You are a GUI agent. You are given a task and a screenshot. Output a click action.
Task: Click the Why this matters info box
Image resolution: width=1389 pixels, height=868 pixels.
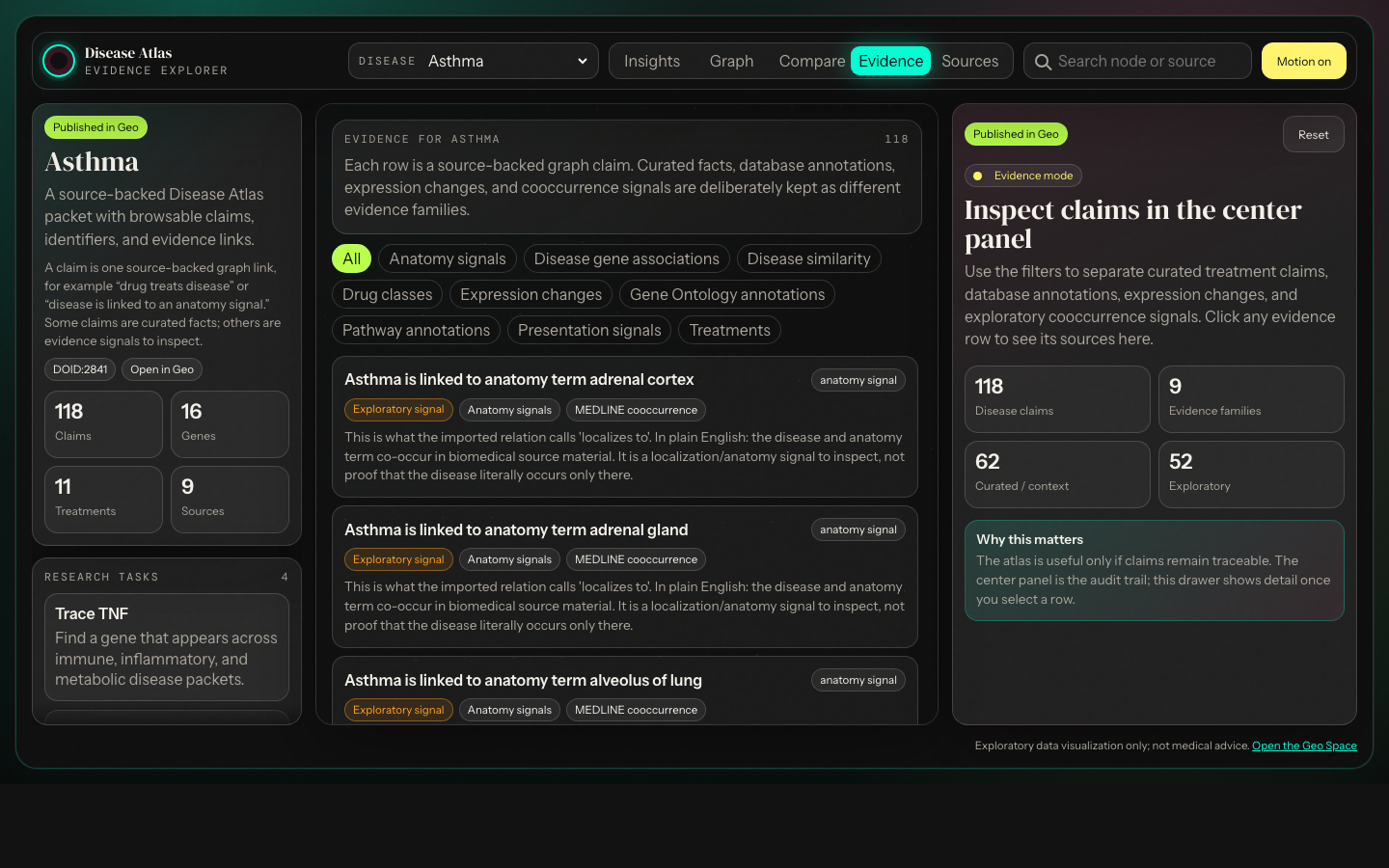coord(1155,570)
